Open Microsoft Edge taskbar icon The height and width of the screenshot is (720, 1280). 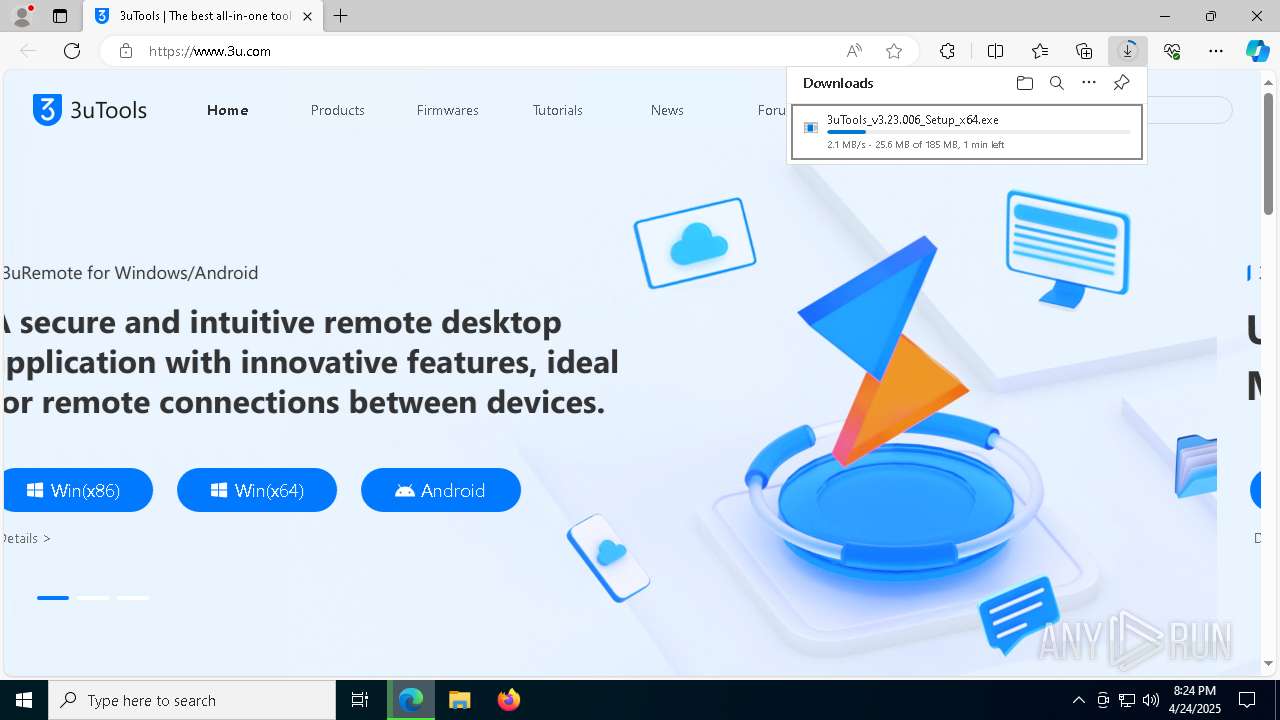[411, 700]
